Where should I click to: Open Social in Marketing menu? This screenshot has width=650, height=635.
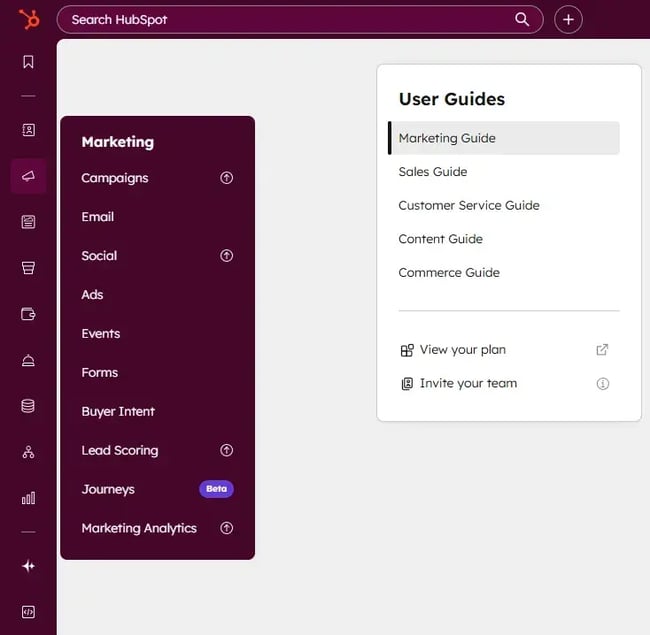tap(99, 256)
